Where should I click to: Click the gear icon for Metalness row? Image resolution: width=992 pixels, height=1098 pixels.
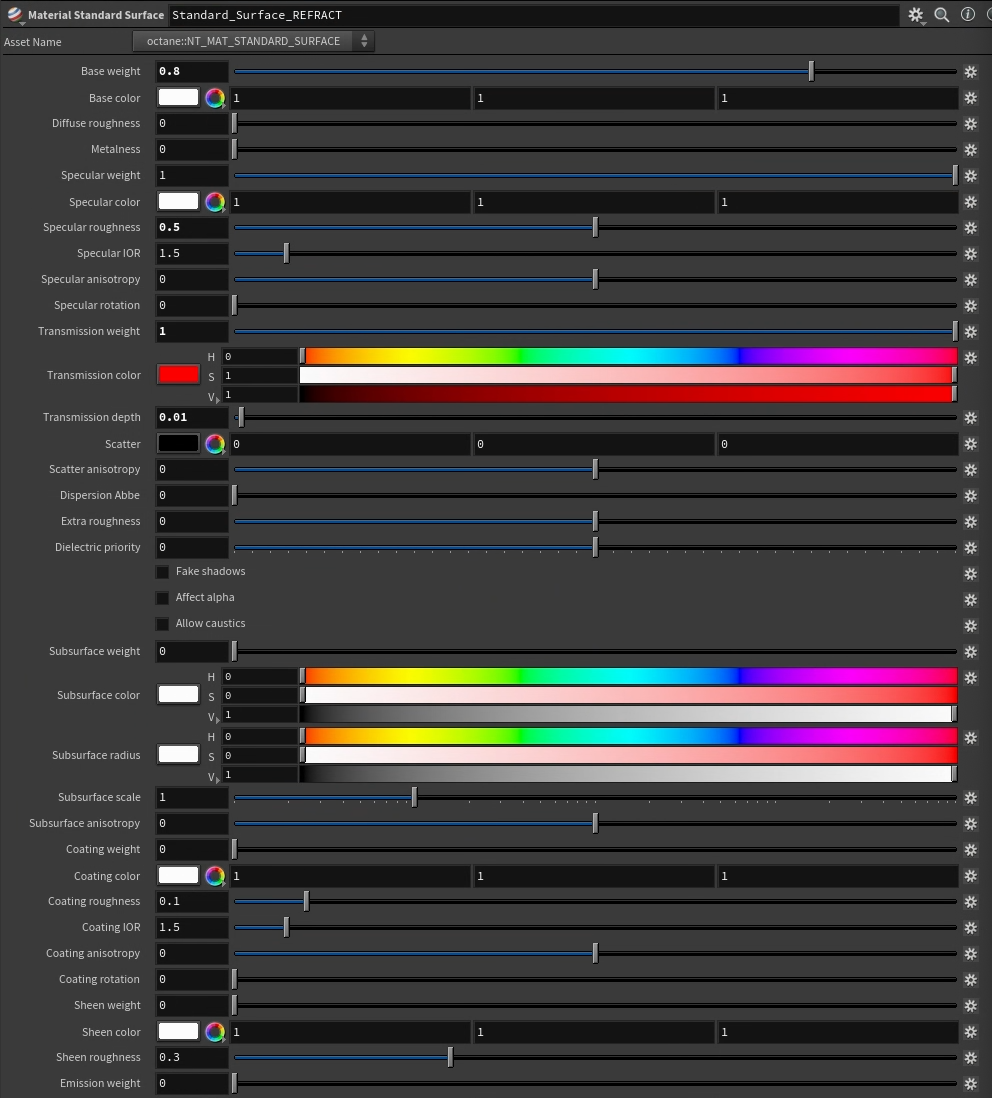970,150
